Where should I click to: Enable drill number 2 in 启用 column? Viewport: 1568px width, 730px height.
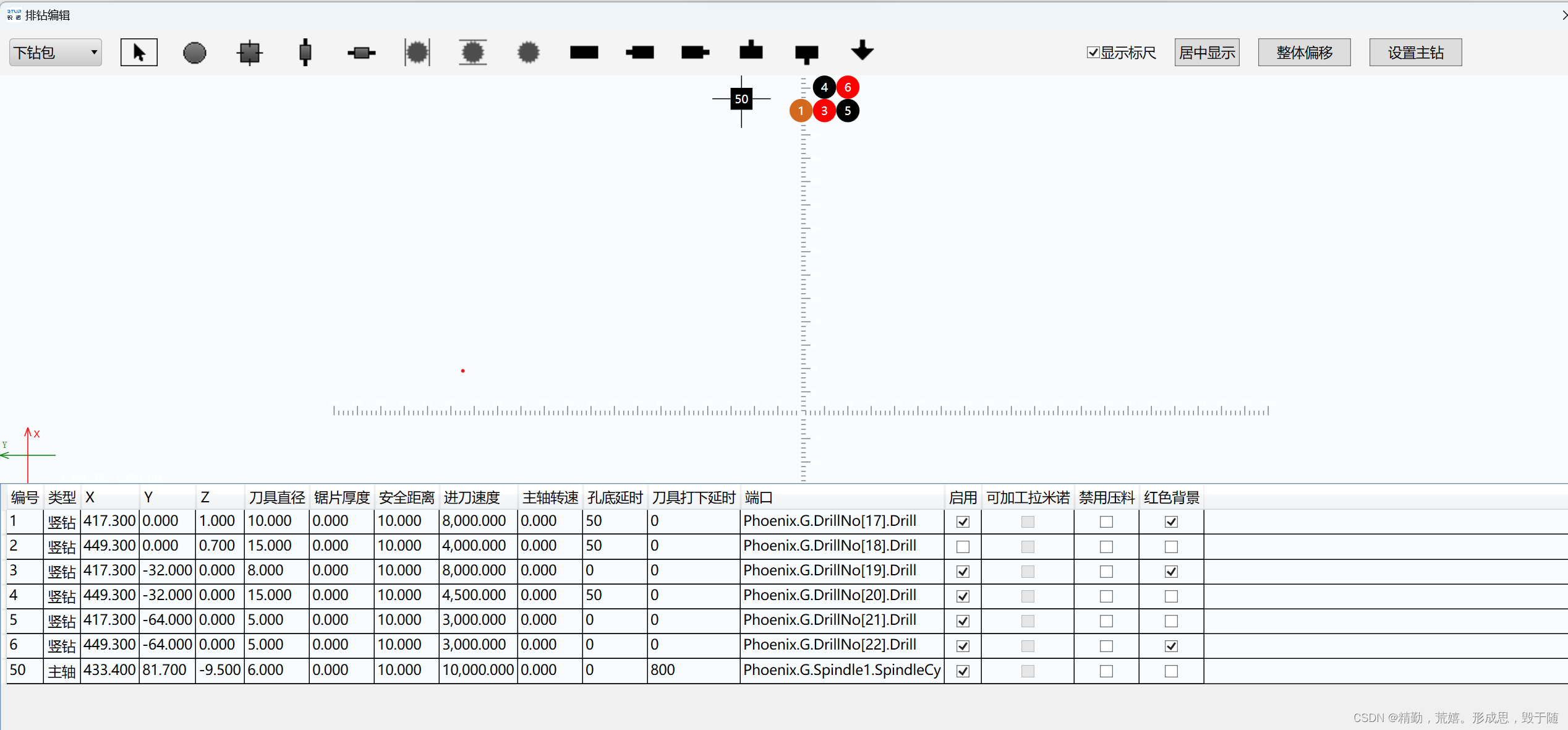(x=963, y=547)
